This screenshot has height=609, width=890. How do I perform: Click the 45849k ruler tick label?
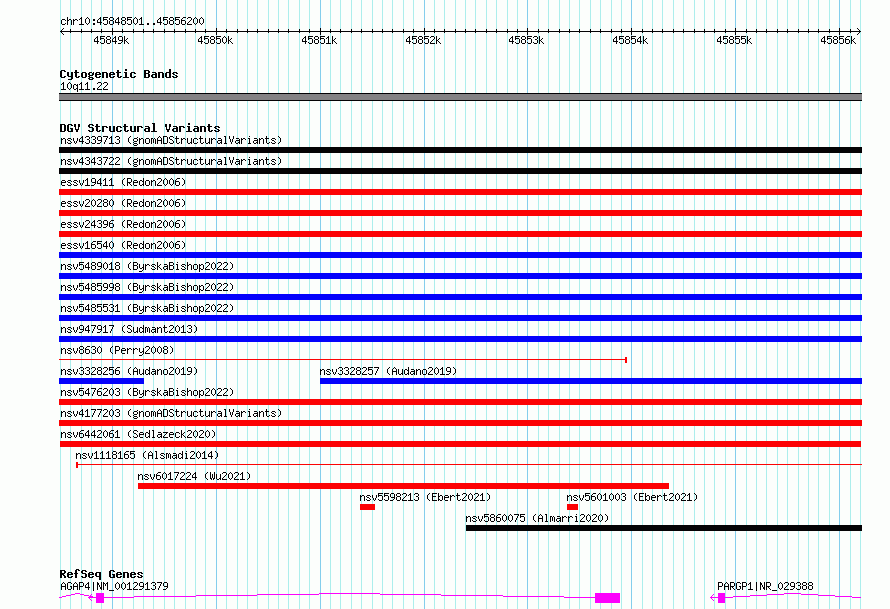(111, 40)
